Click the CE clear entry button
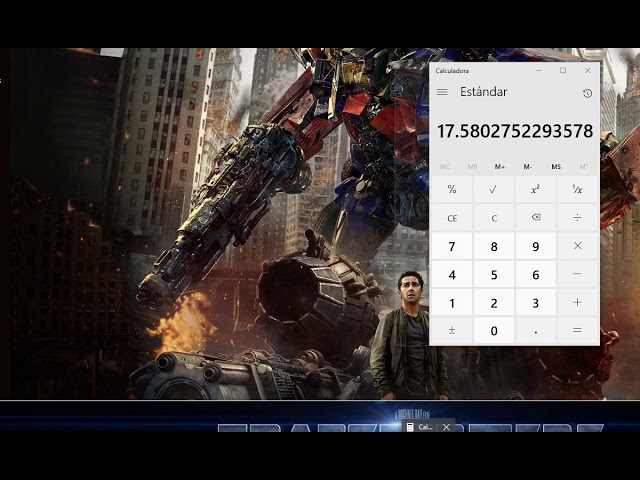 tap(452, 218)
